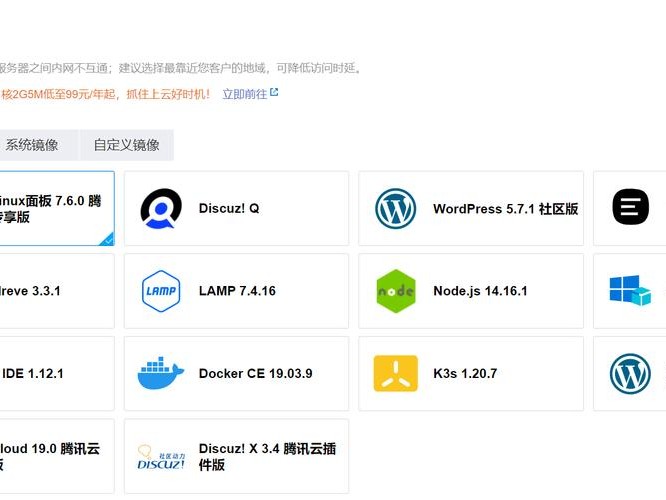Open the 立即前往 link
This screenshot has height=500, width=666.
pos(245,94)
